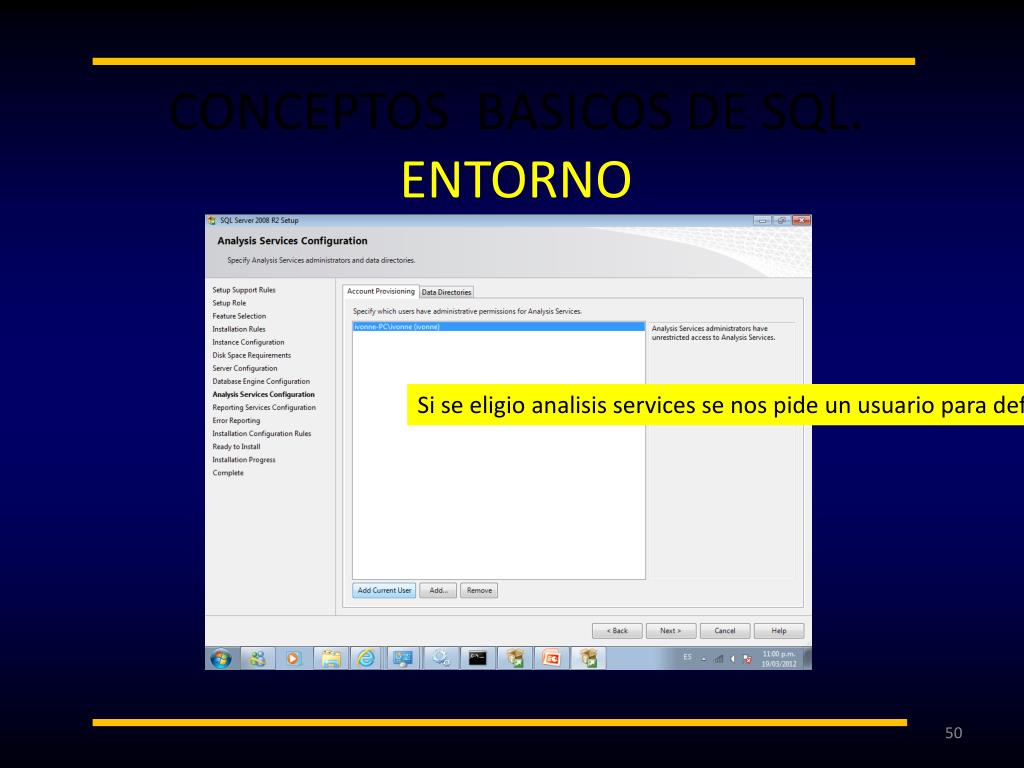Screen dimensions: 1024x768
Task: Open Windows Explorer folder icon in taskbar
Action: [330, 658]
